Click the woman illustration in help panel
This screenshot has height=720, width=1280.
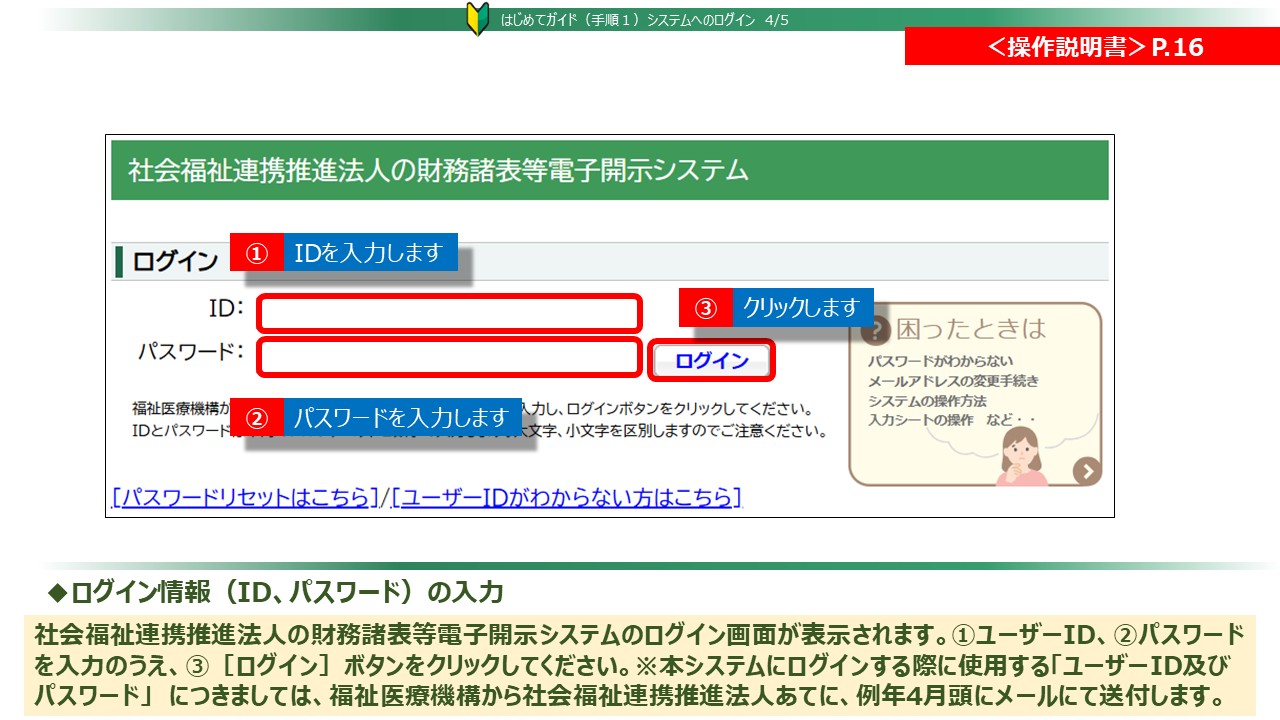tap(1020, 455)
